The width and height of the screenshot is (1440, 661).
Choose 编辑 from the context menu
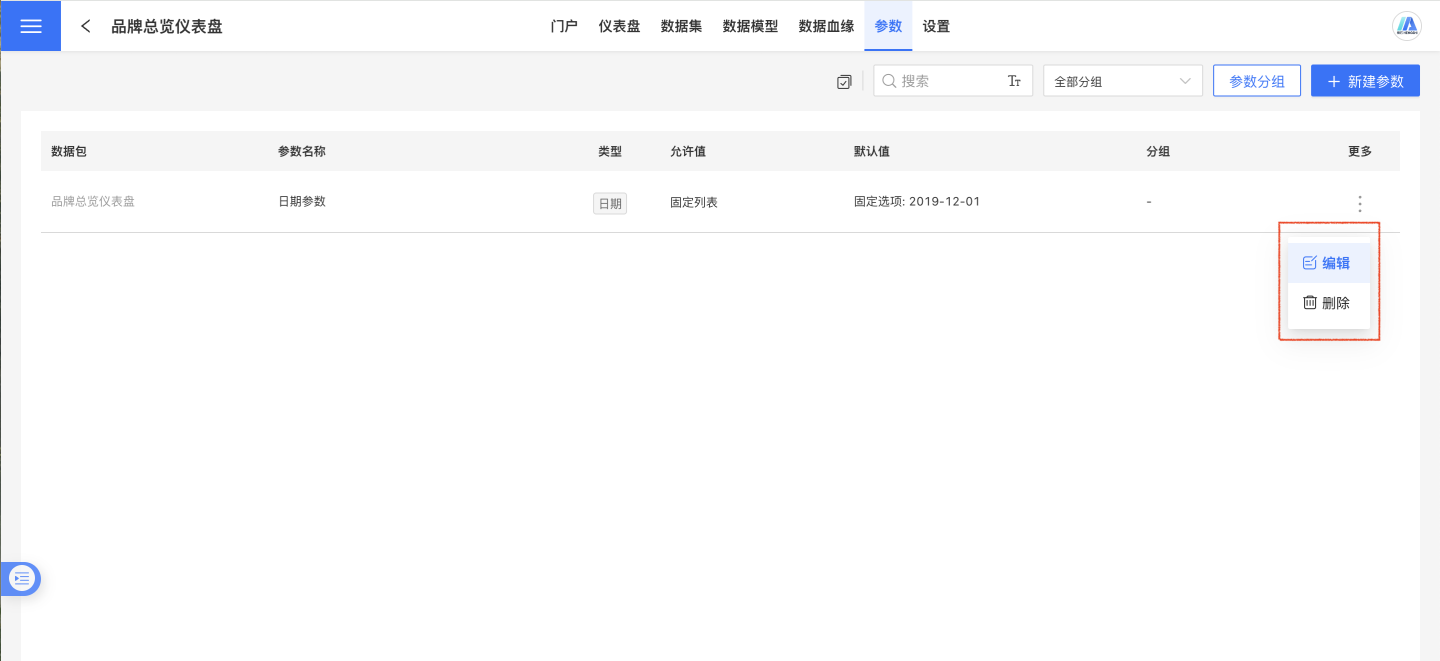pos(1327,263)
